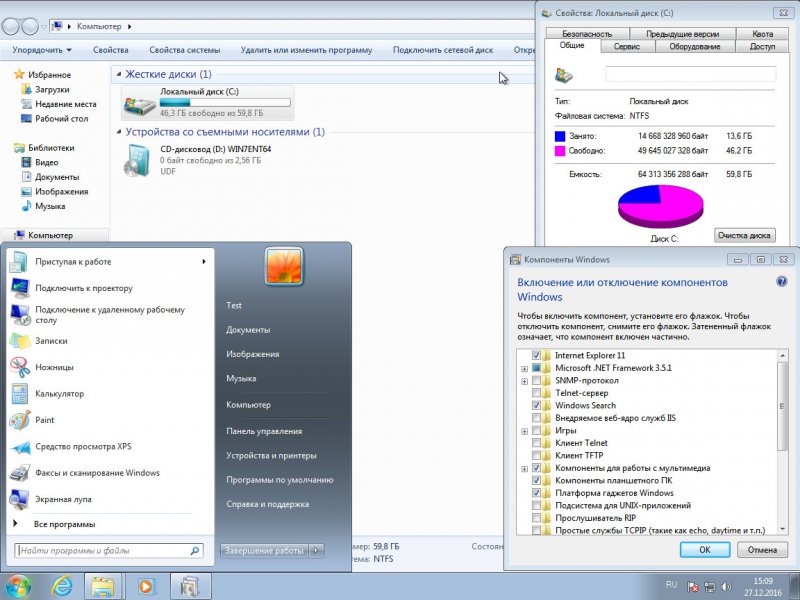Switch to the Доступ tab
The image size is (800, 600).
(762, 46)
